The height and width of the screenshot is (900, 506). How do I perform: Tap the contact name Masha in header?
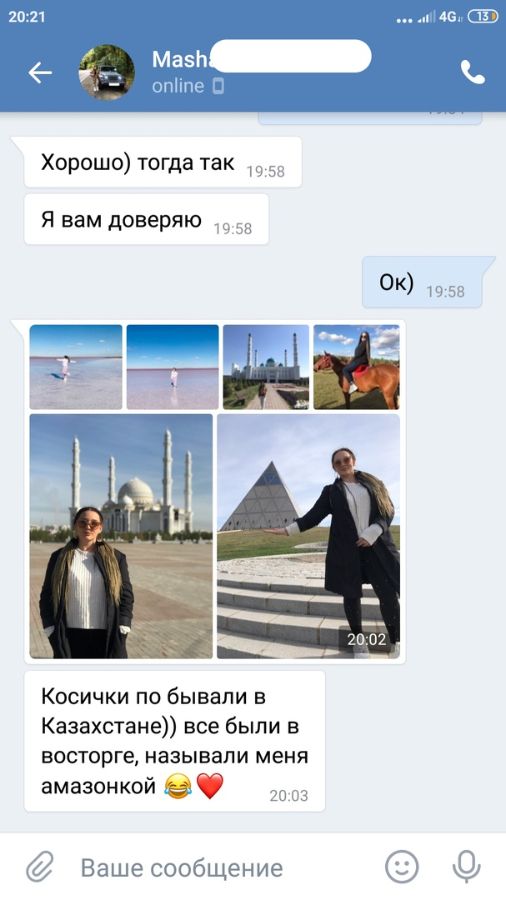[x=180, y=59]
